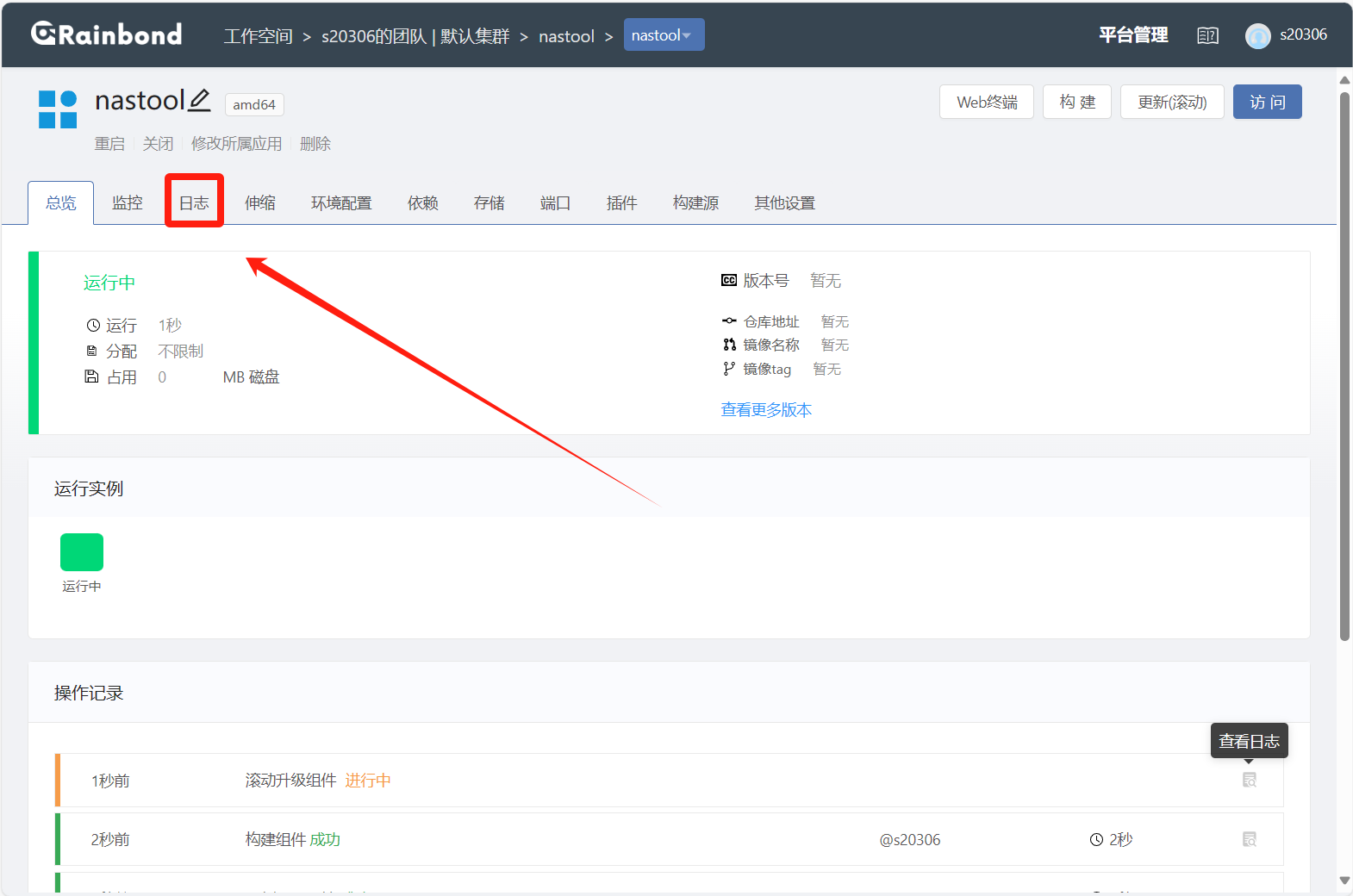Open 查看更多版本 link

point(766,410)
